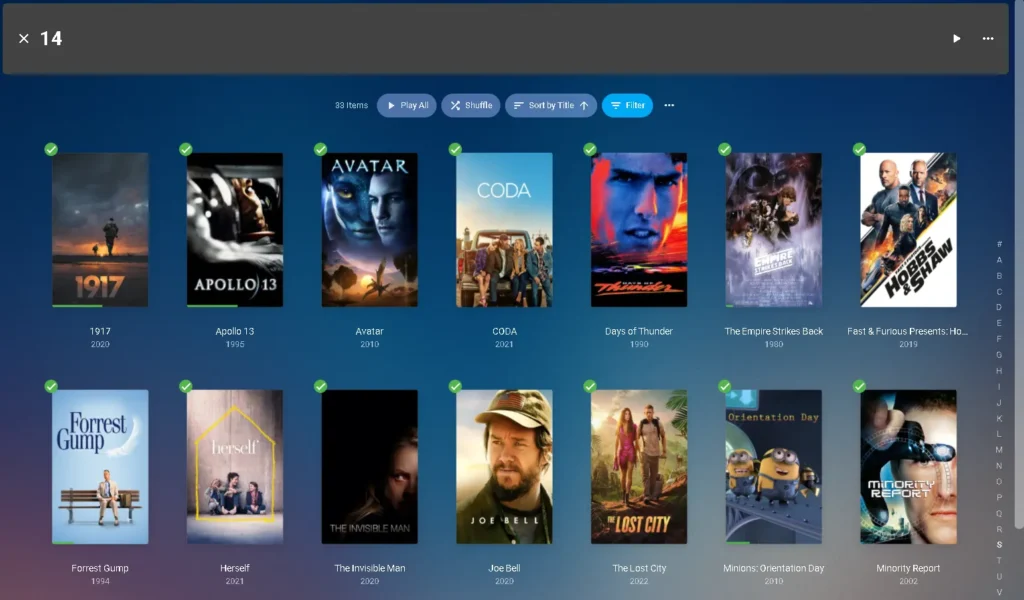Open the 1917 poster

[100, 230]
